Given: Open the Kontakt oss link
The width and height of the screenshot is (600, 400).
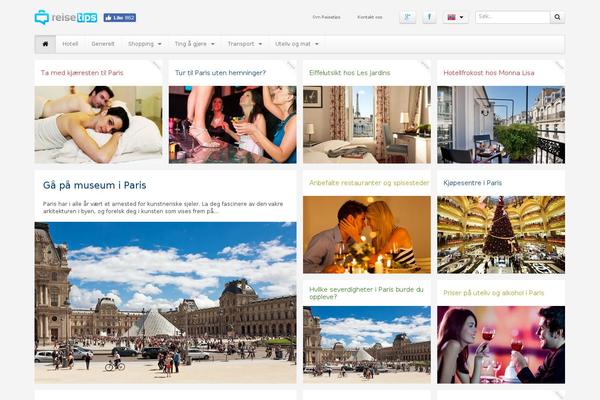Looking at the screenshot, I should tap(370, 17).
